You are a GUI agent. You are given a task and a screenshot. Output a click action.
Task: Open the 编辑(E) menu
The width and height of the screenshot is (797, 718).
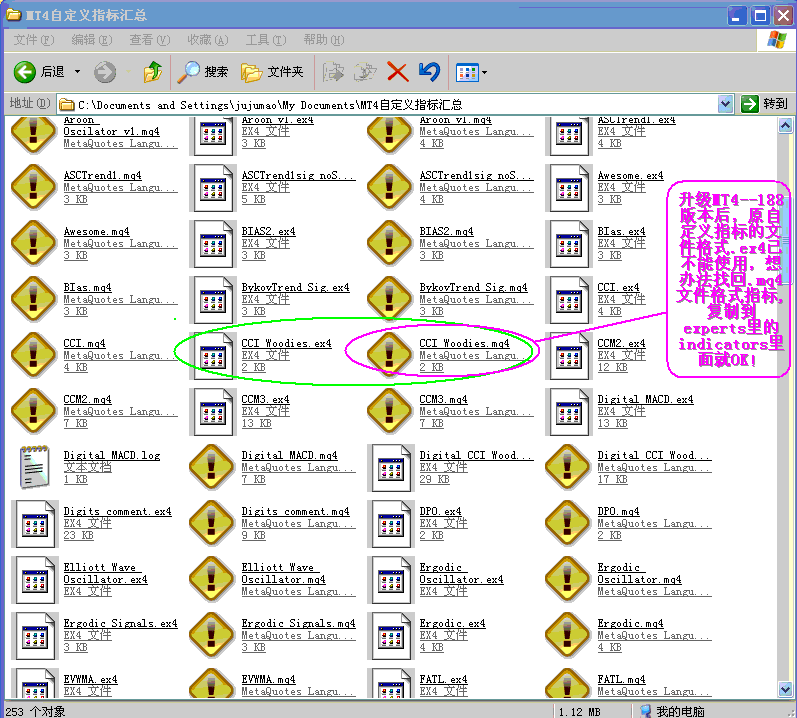[x=91, y=40]
